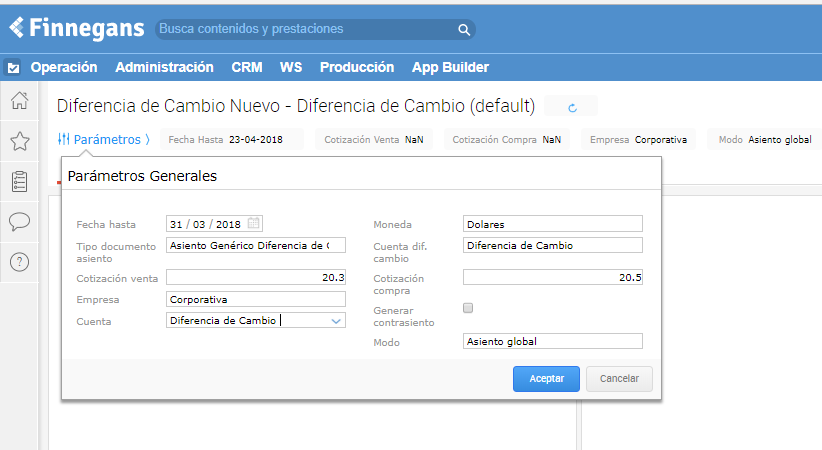Click the home icon in sidebar
822x450 pixels.
(19, 100)
